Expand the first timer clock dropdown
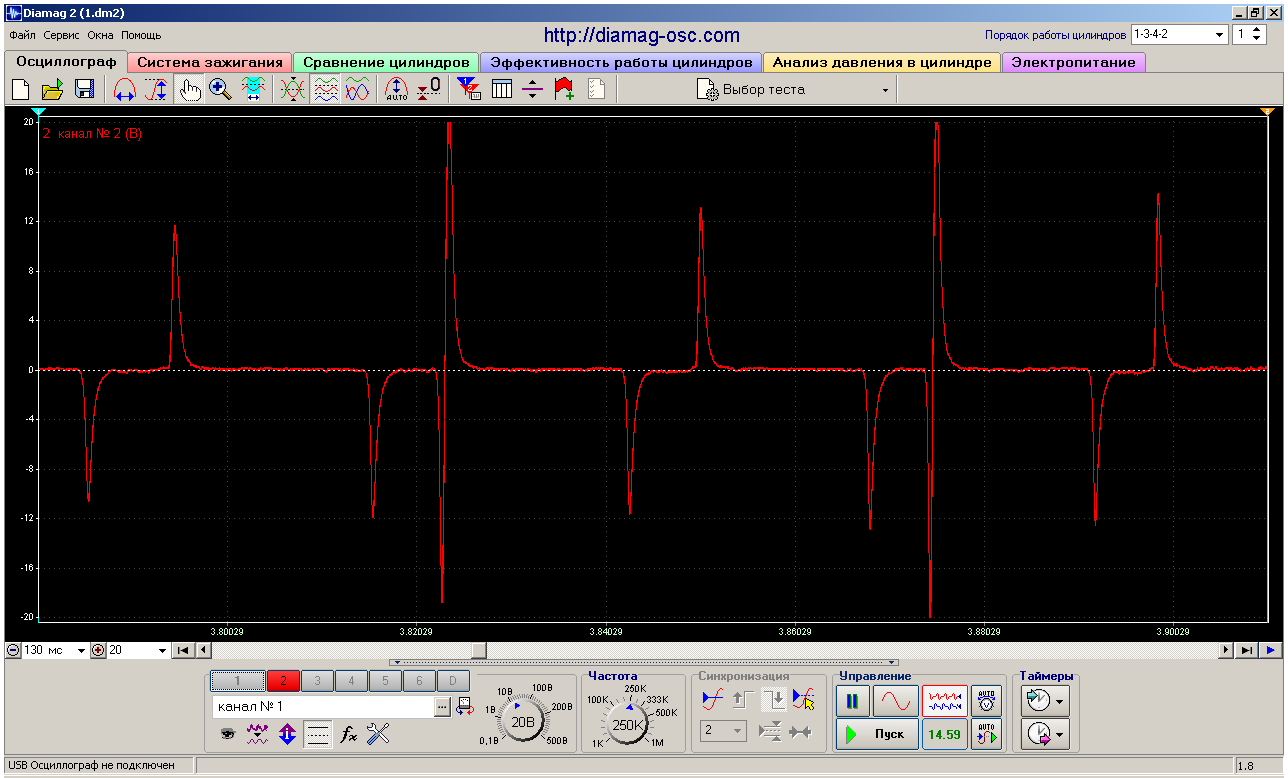The width and height of the screenshot is (1288, 778). (x=1059, y=701)
